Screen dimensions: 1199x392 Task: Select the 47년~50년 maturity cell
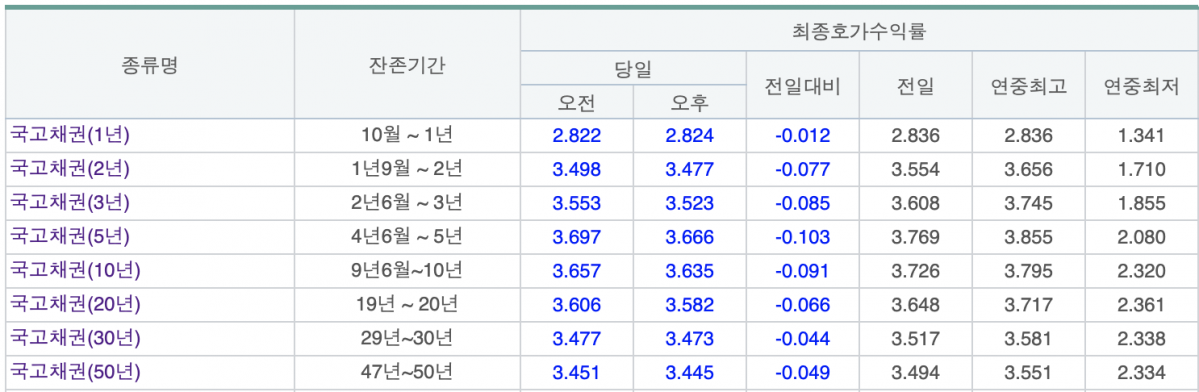(407, 372)
